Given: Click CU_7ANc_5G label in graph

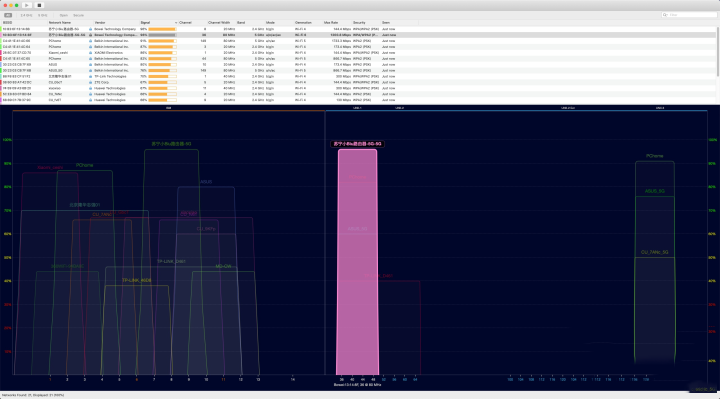Looking at the screenshot, I should point(655,253).
